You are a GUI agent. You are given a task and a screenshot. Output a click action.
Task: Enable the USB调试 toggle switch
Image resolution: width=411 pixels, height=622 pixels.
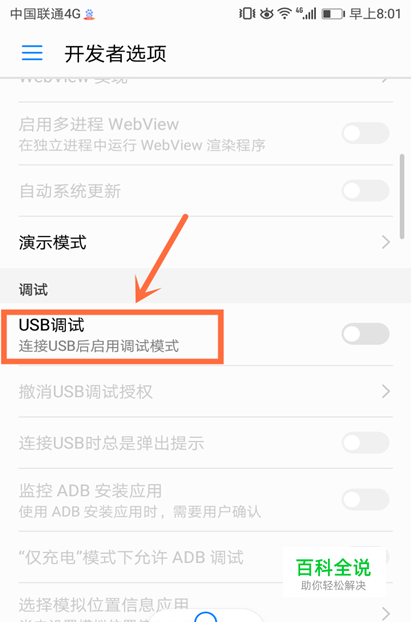(x=365, y=334)
